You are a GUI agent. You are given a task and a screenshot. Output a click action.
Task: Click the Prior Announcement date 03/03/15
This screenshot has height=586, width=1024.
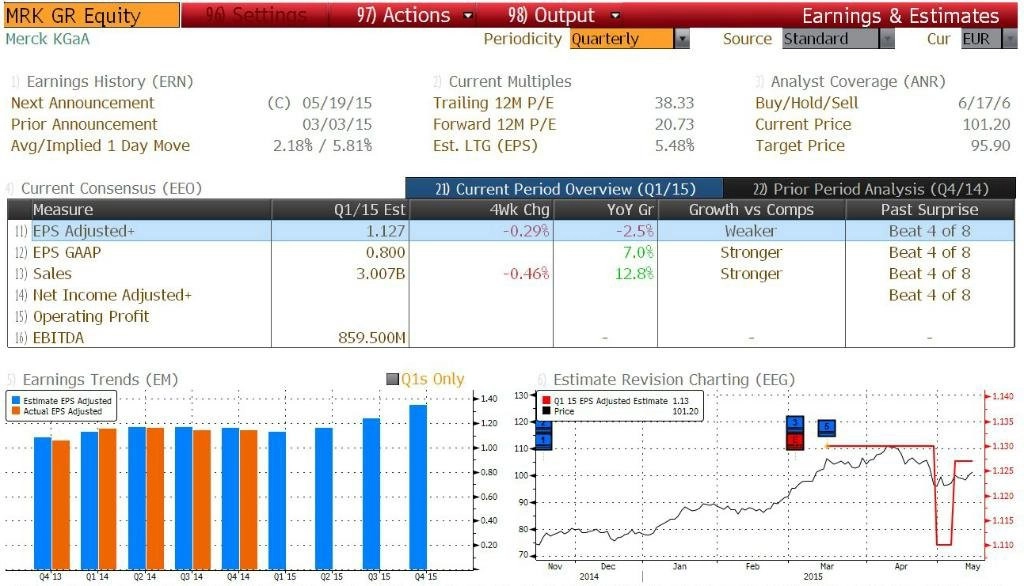337,125
